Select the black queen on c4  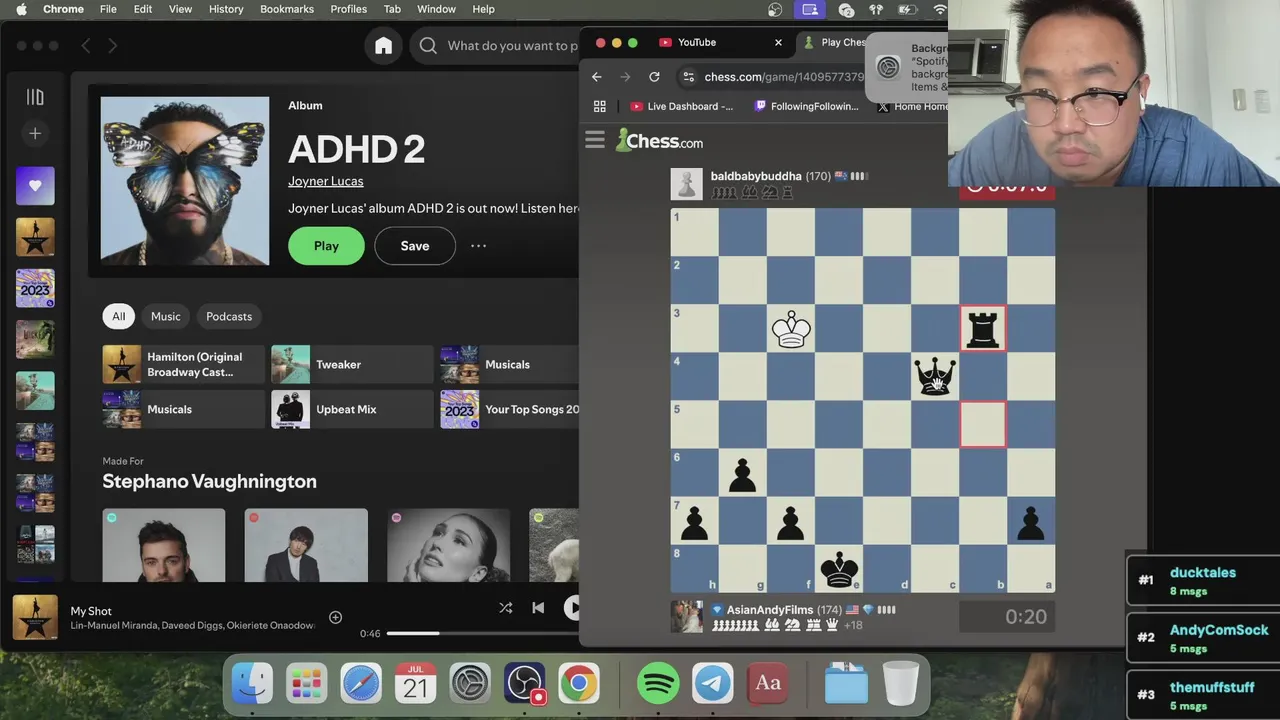pyautogui.click(x=935, y=377)
